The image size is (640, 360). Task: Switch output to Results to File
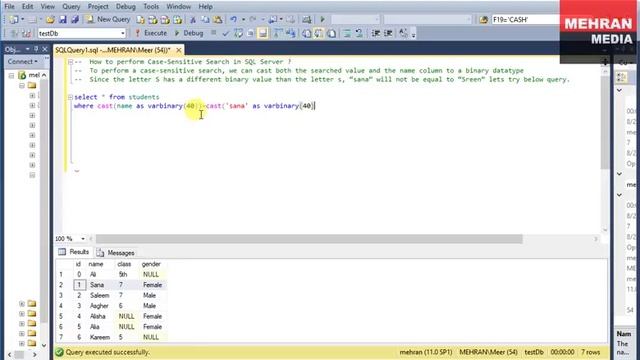[331, 33]
